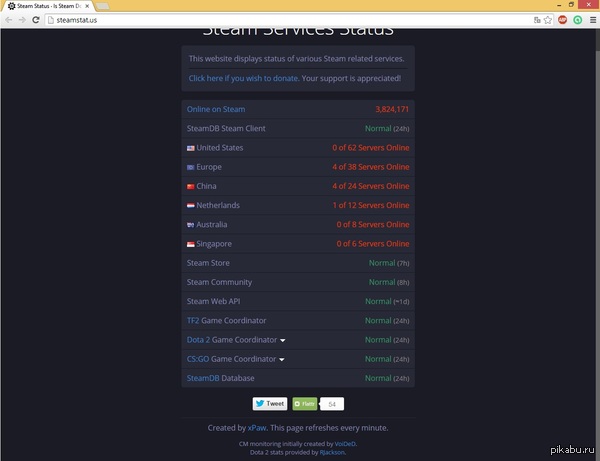Image resolution: width=600 pixels, height=461 pixels.
Task: Click the Europe flag icon
Action: 191,167
